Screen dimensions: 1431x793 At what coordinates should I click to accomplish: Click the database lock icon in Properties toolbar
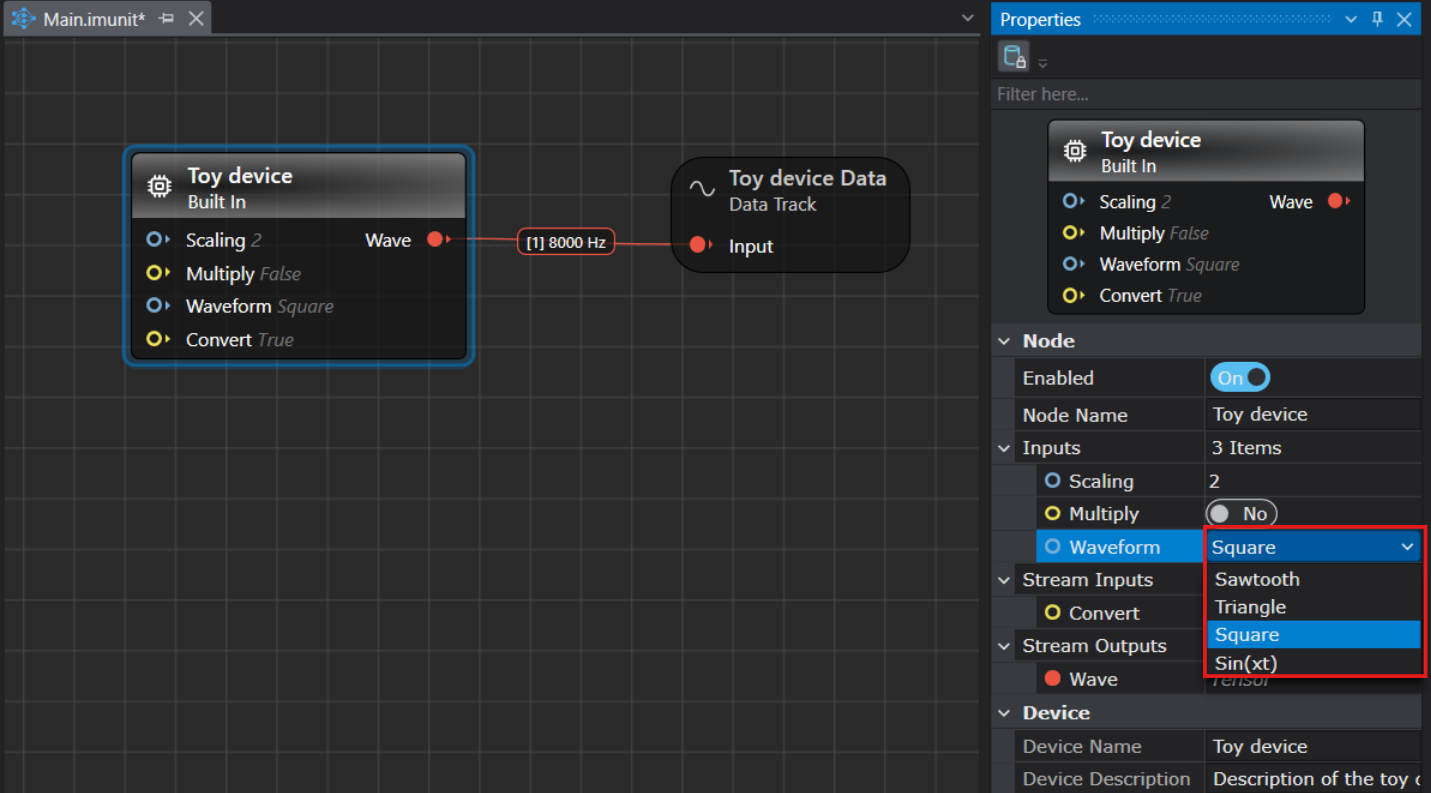pos(1013,57)
